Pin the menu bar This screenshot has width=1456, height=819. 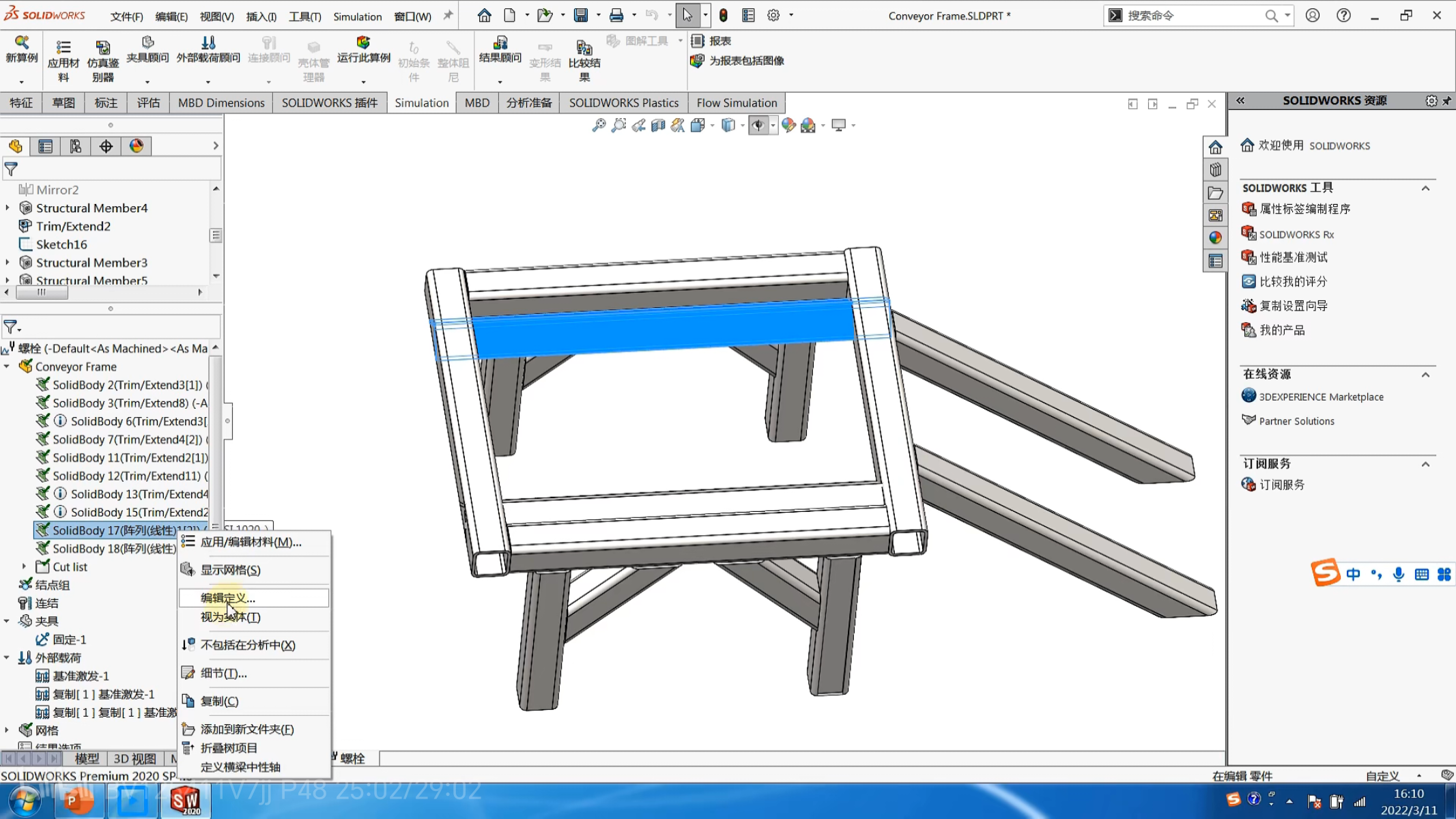448,15
